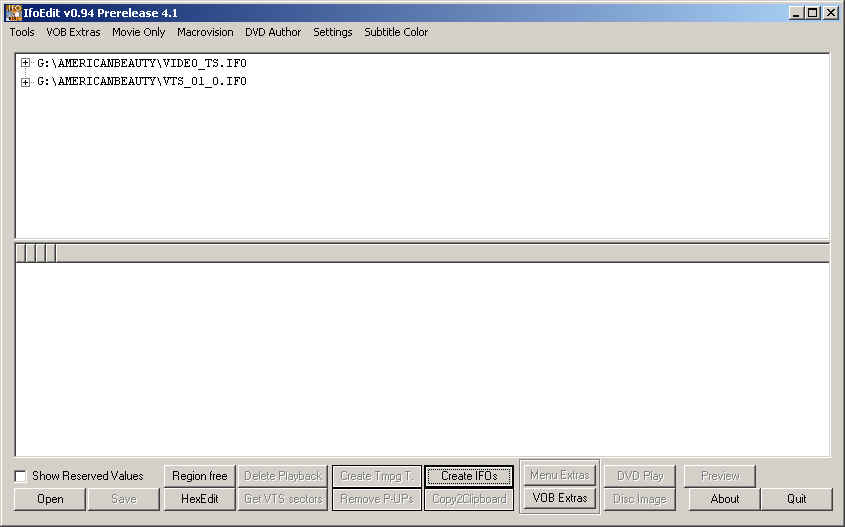Click the Delete Playback button
The image size is (845, 527).
pyautogui.click(x=282, y=476)
